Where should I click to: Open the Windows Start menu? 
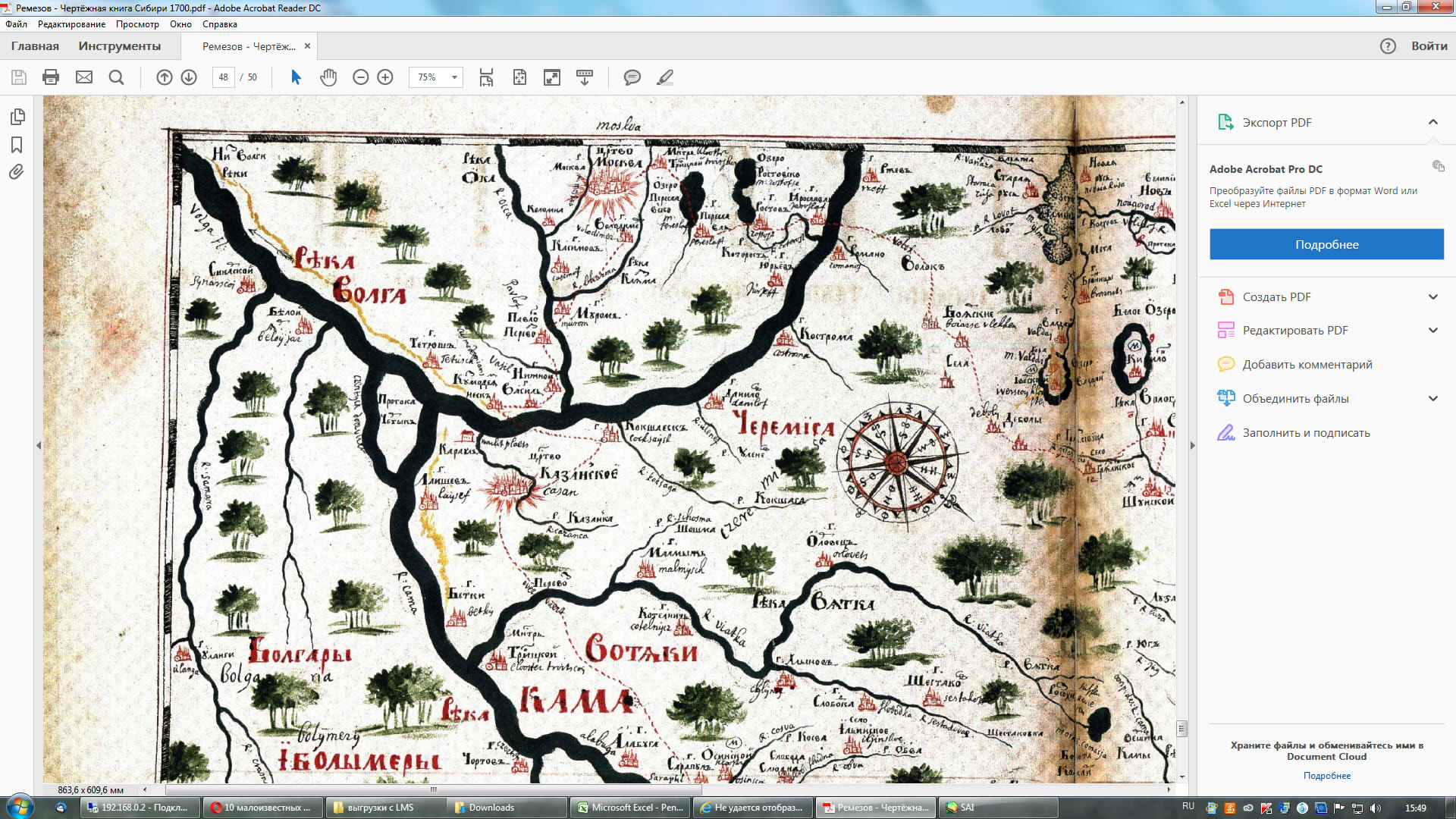tap(20, 807)
